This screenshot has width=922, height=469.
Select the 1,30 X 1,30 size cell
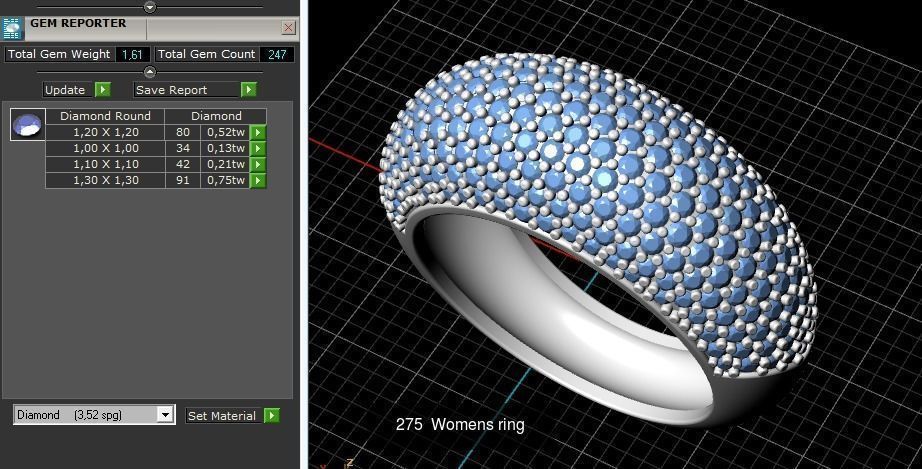(x=106, y=180)
